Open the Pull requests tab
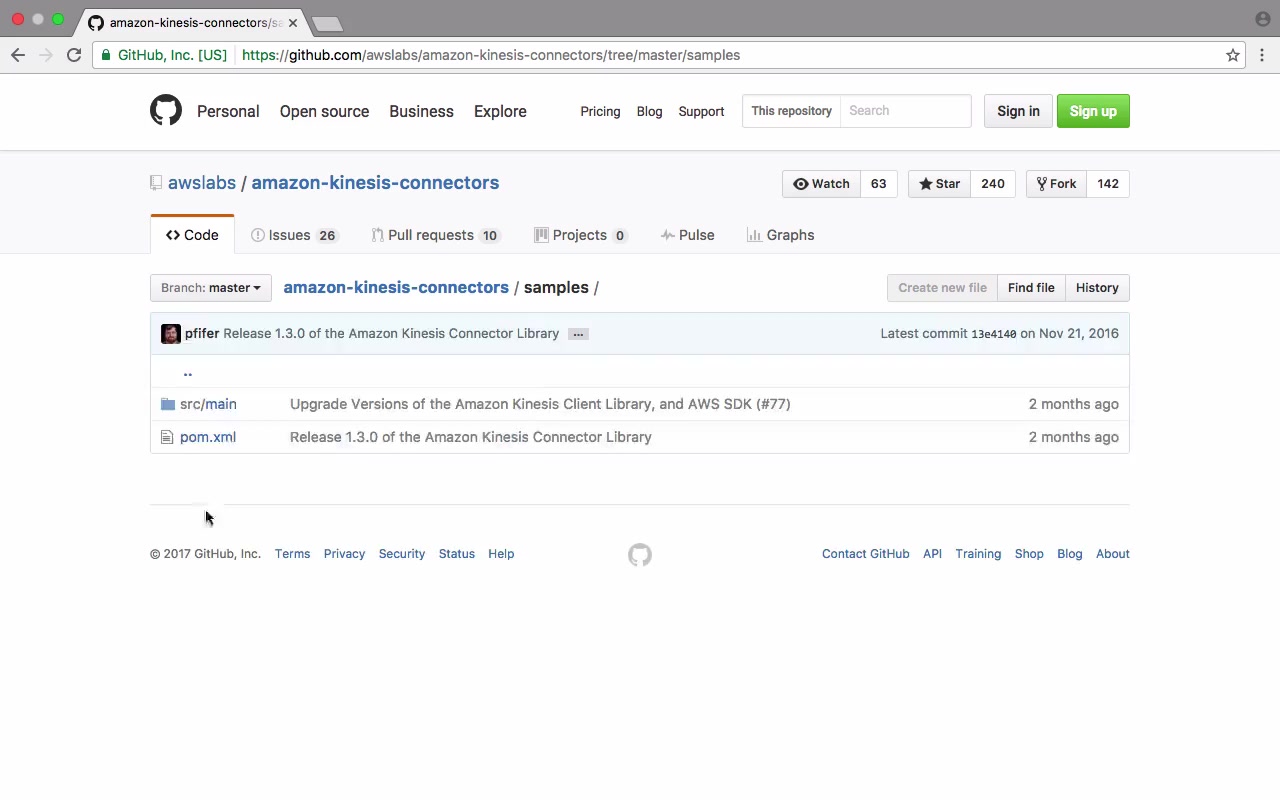1280x800 pixels. (x=435, y=235)
